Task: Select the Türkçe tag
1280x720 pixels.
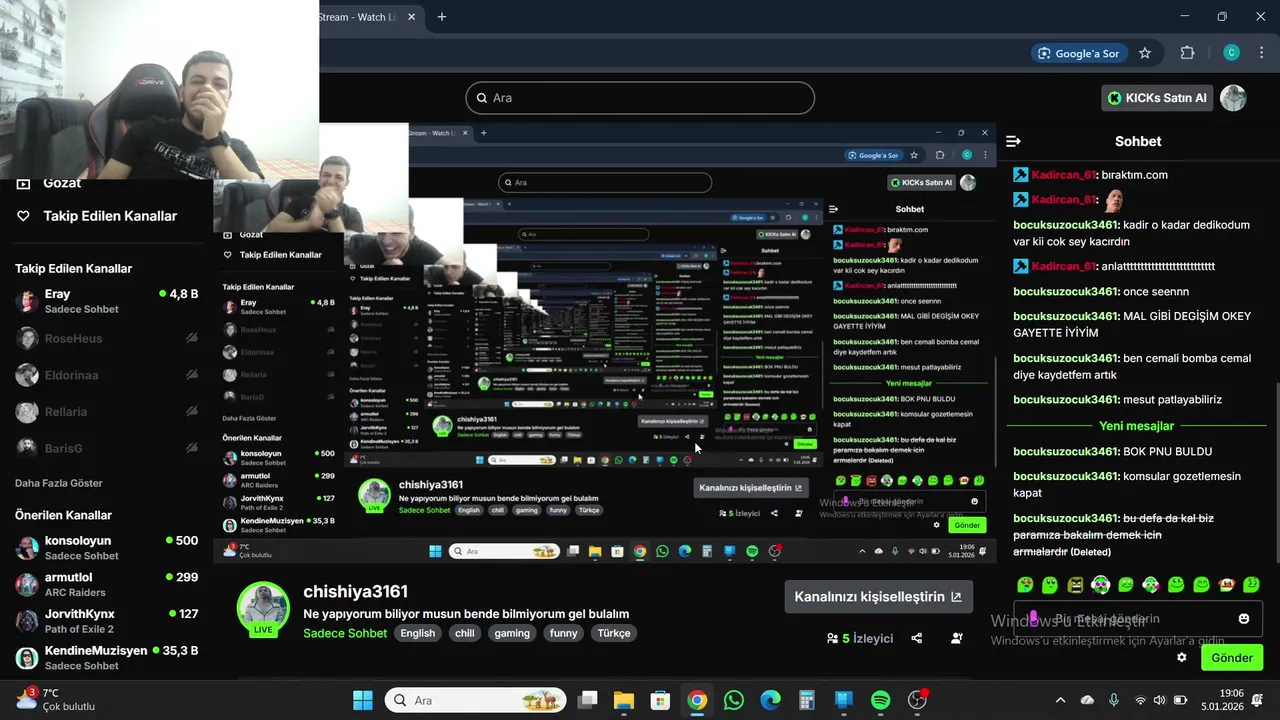Action: pyautogui.click(x=614, y=633)
